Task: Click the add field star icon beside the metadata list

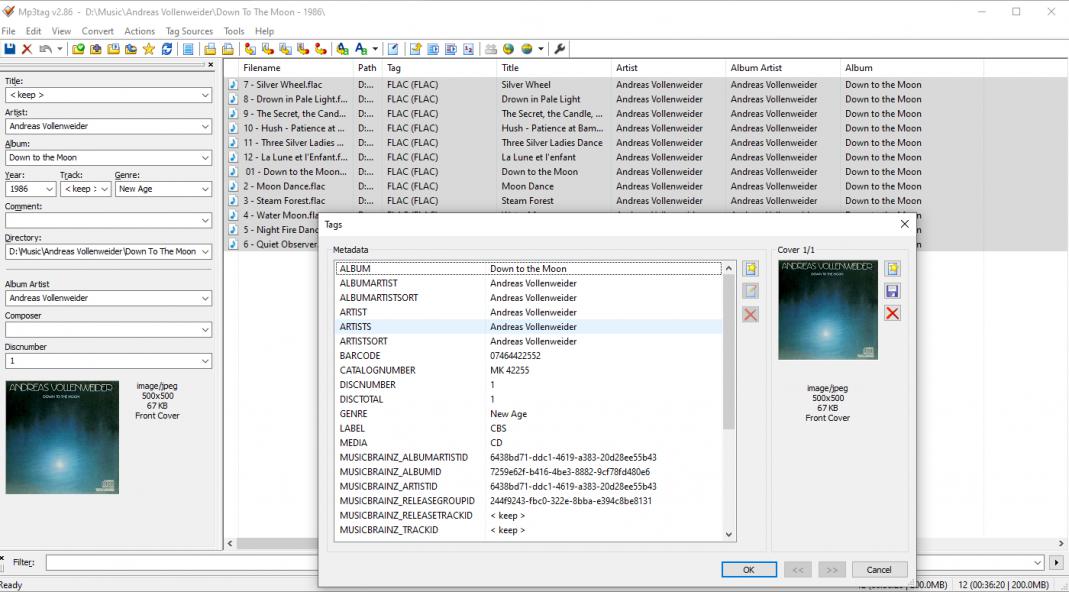Action: [751, 269]
